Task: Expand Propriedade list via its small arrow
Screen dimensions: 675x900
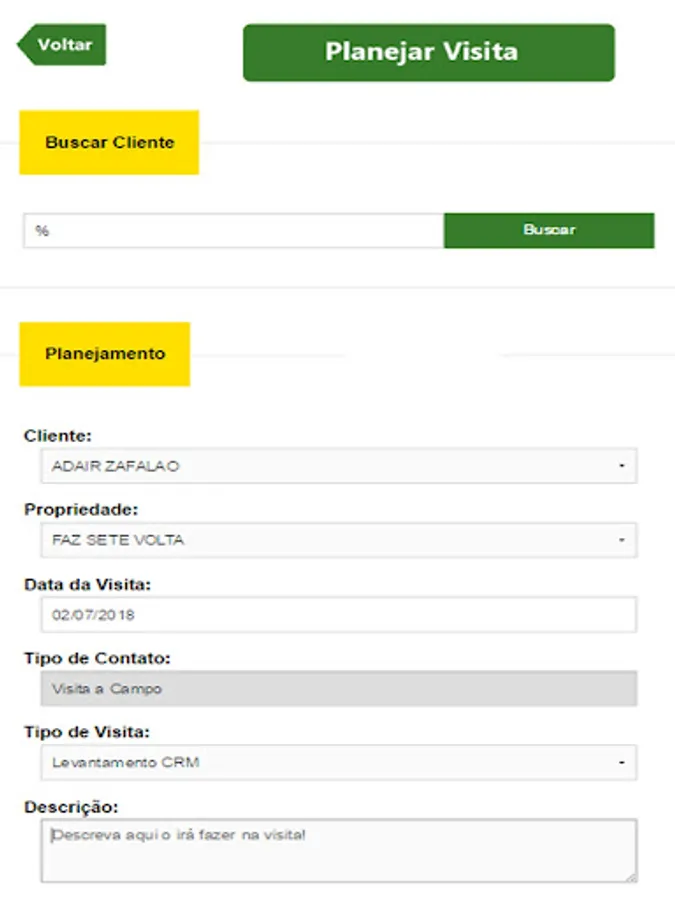Action: point(622,540)
